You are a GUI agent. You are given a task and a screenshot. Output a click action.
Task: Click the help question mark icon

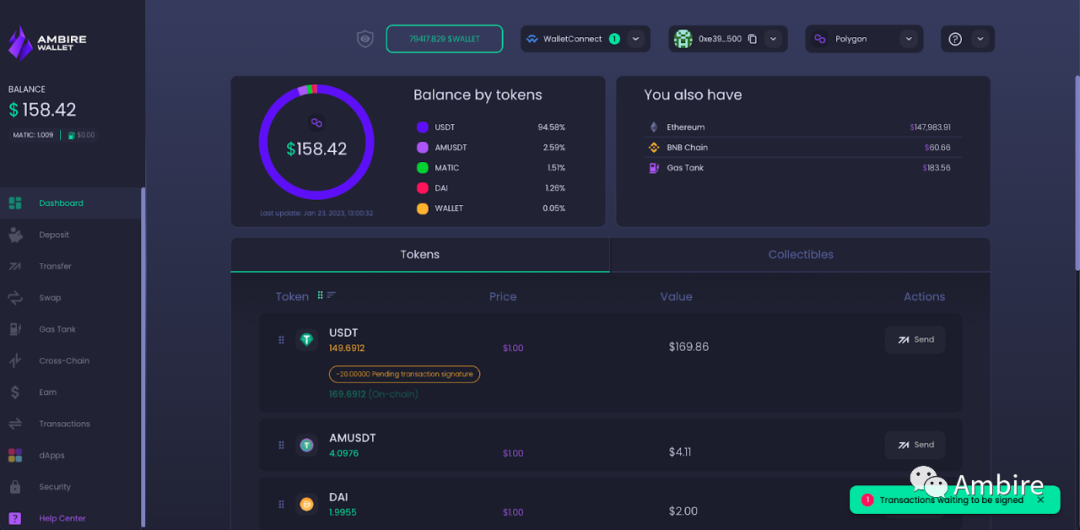point(955,39)
